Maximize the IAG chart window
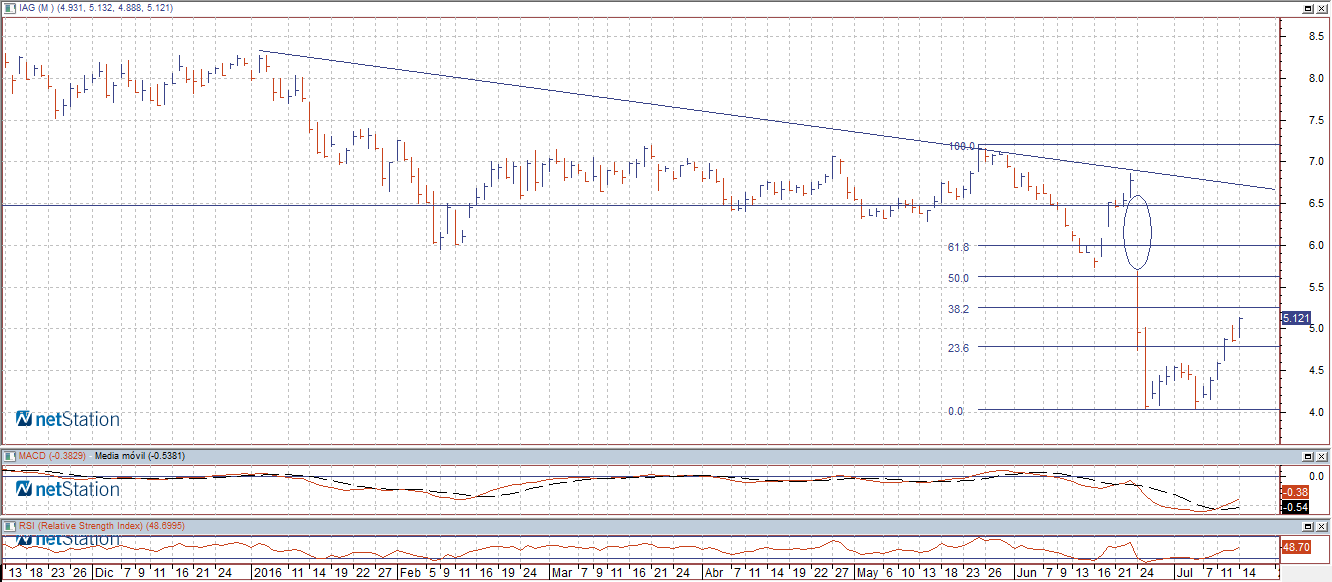This screenshot has height=582, width=1332. coord(1308,9)
